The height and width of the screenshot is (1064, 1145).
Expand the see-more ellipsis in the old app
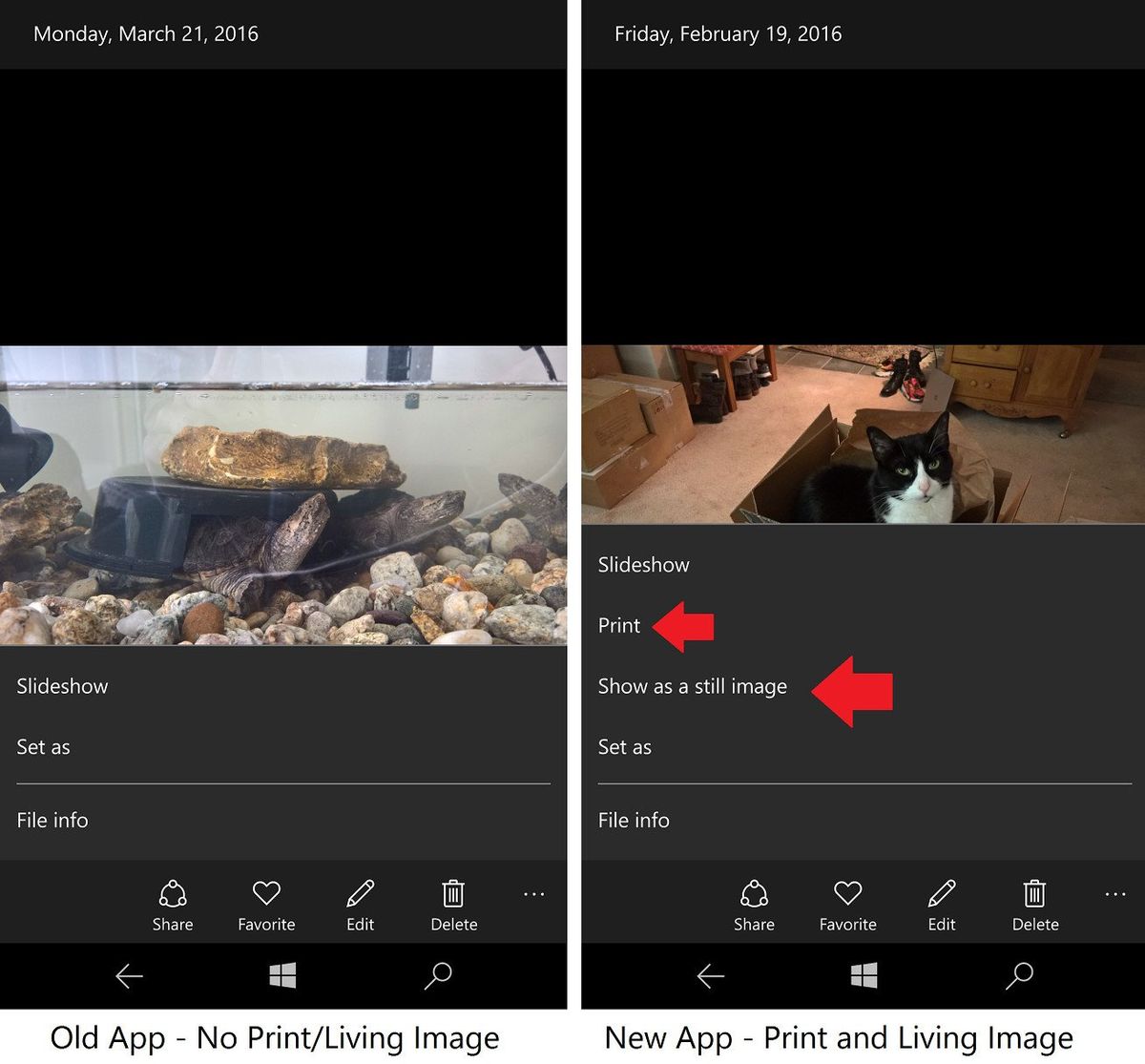(533, 893)
